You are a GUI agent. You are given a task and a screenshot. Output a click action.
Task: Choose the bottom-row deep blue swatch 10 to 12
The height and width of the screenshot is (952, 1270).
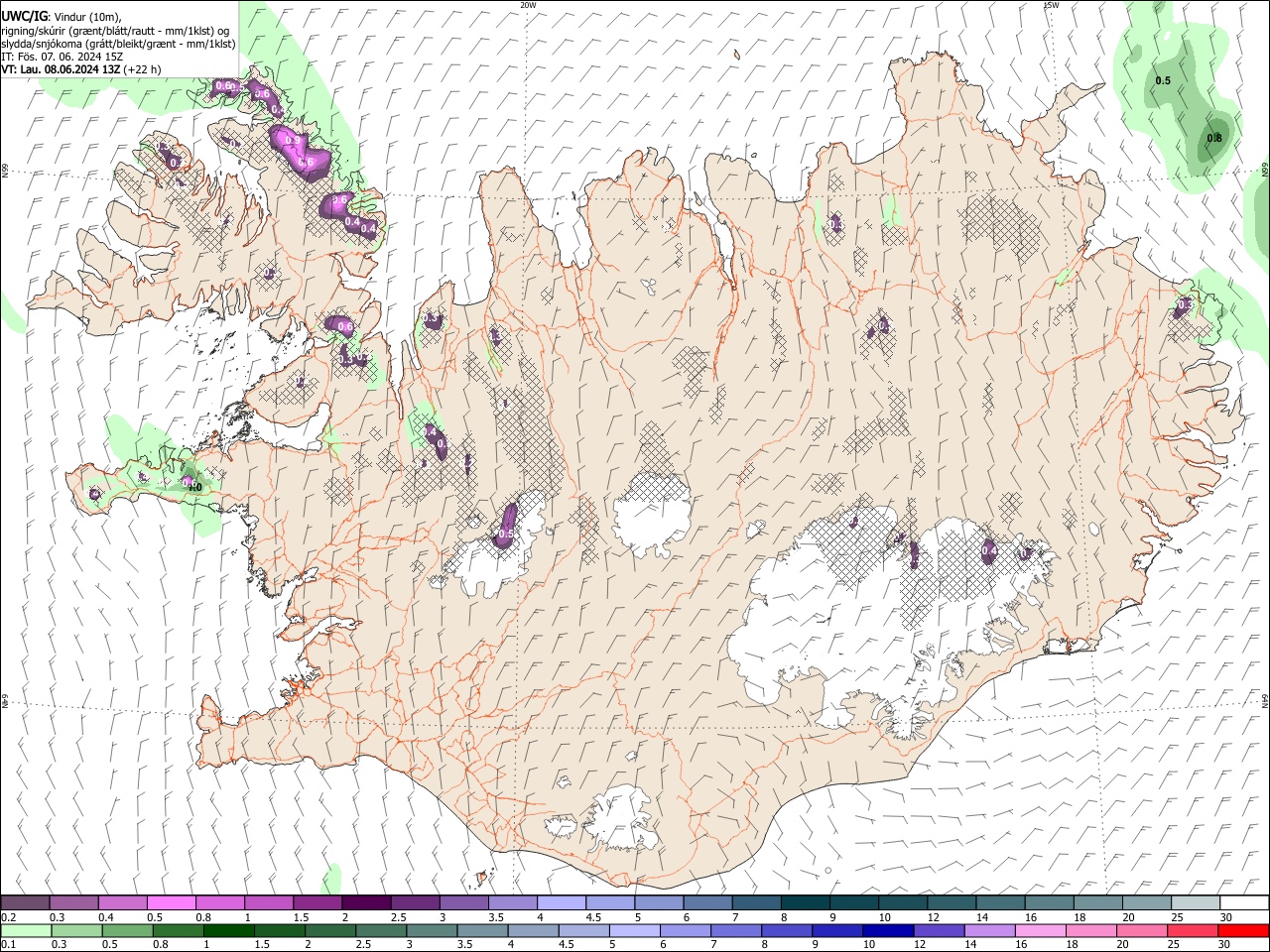tap(886, 930)
